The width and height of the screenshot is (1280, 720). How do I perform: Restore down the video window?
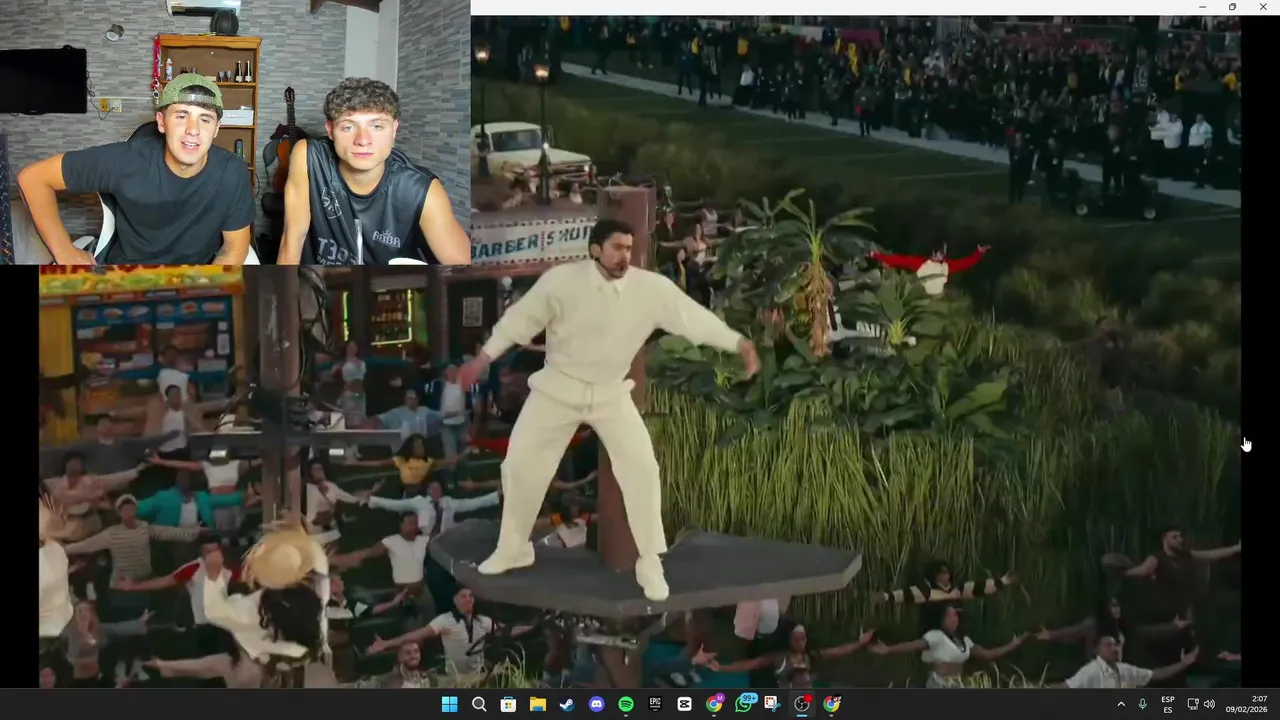1232,7
